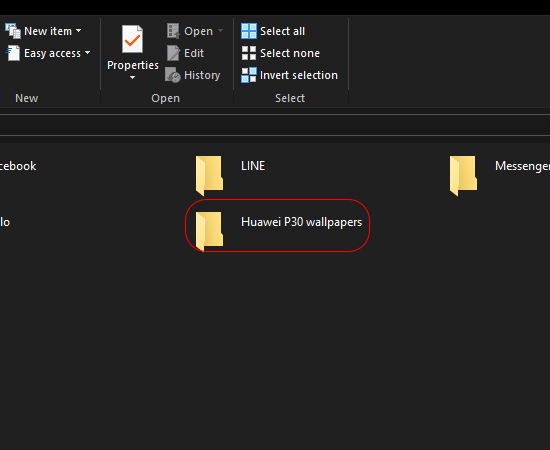Click the Open icon in ribbon

click(173, 31)
